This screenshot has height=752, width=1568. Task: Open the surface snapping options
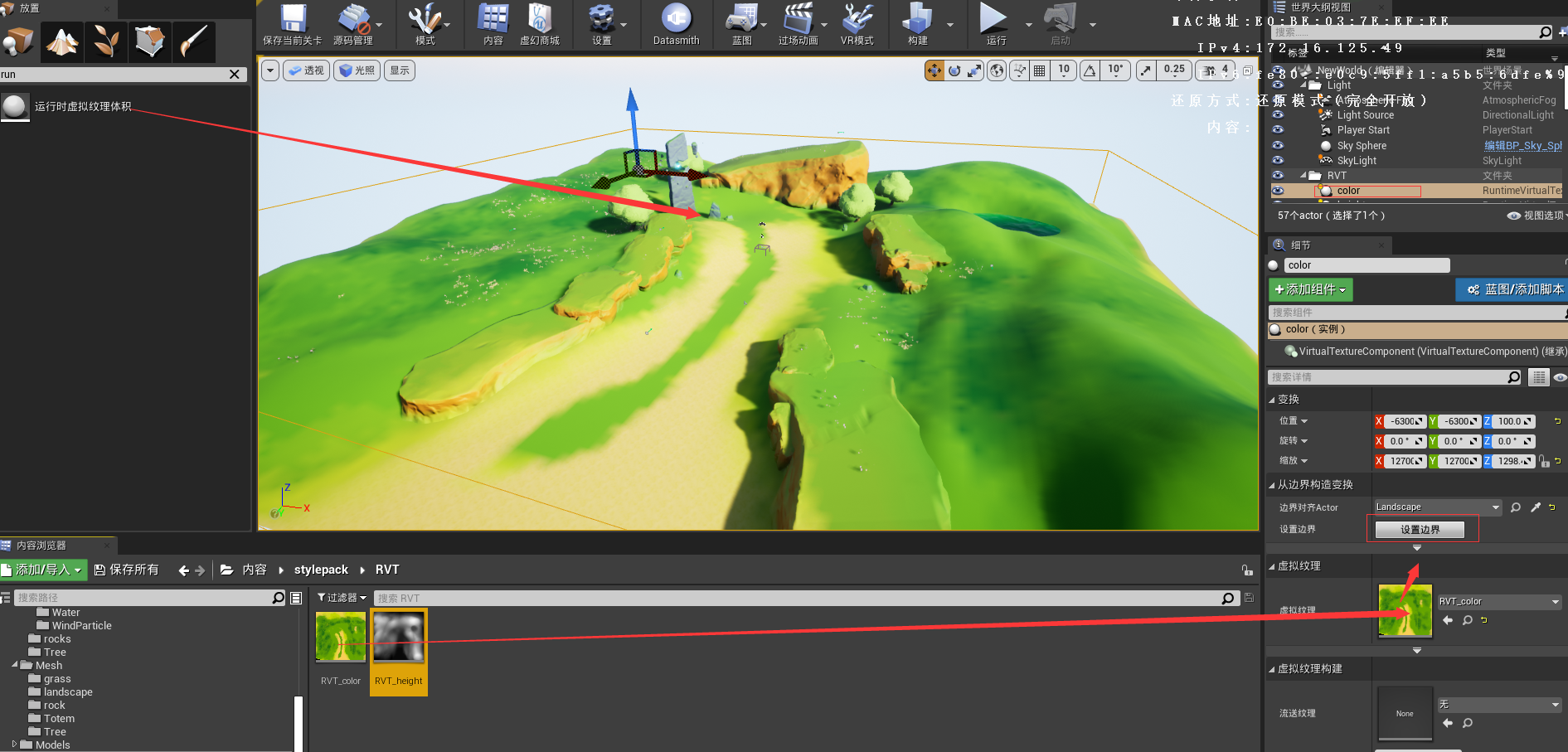(x=1019, y=70)
